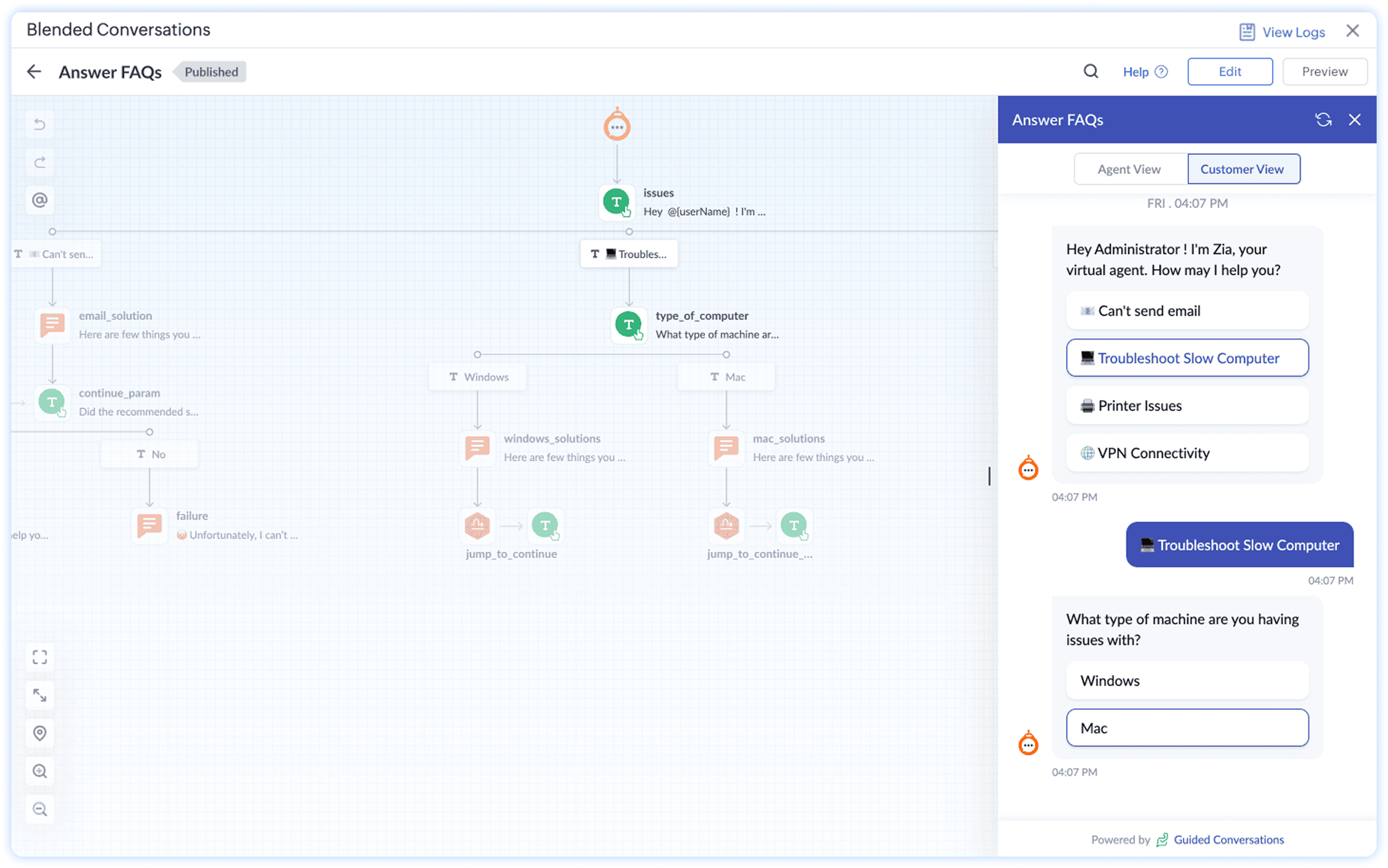The image size is (1388, 868).
Task: Click the search magnifier icon
Action: (x=1090, y=71)
